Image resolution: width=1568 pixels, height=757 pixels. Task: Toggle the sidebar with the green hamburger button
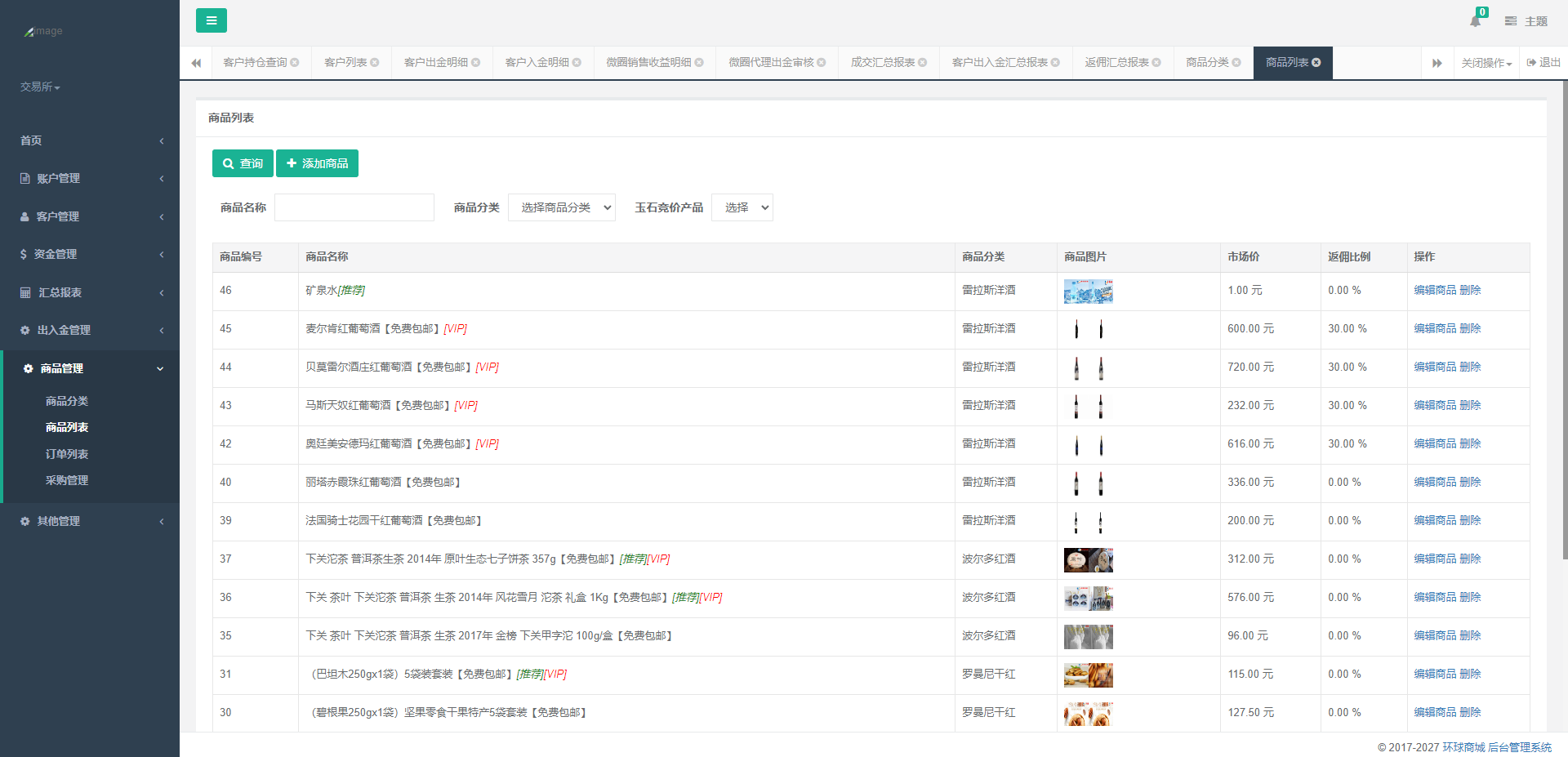pyautogui.click(x=212, y=20)
